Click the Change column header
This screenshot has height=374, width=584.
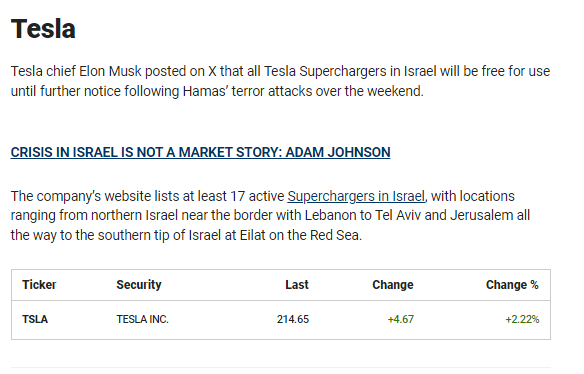tap(393, 285)
